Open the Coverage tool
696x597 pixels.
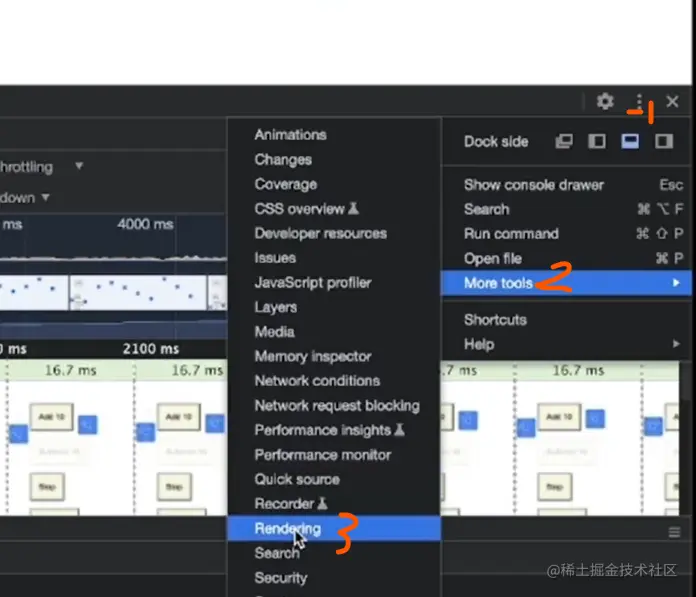point(334,184)
